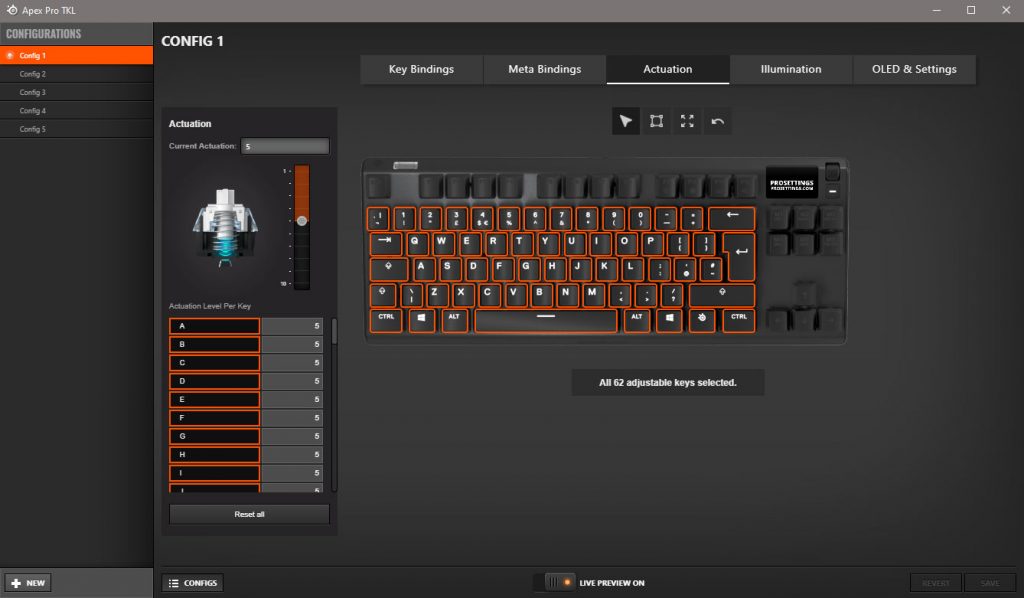Select the right ALT key
This screenshot has width=1024, height=598.
coord(637,321)
